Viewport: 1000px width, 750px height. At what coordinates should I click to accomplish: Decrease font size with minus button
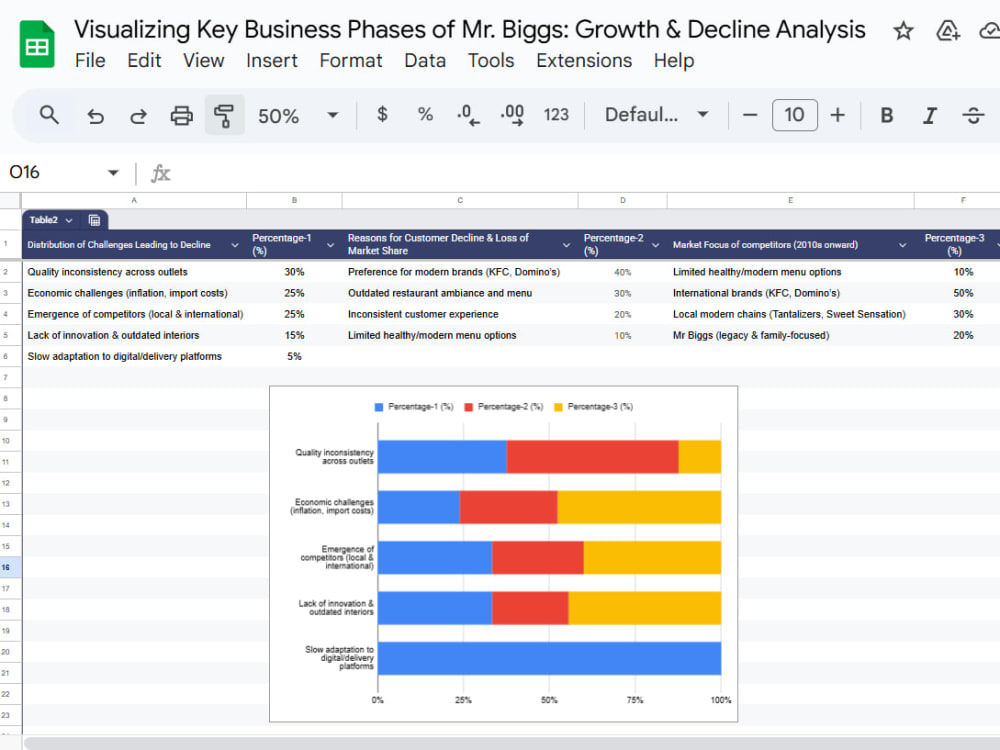[750, 115]
